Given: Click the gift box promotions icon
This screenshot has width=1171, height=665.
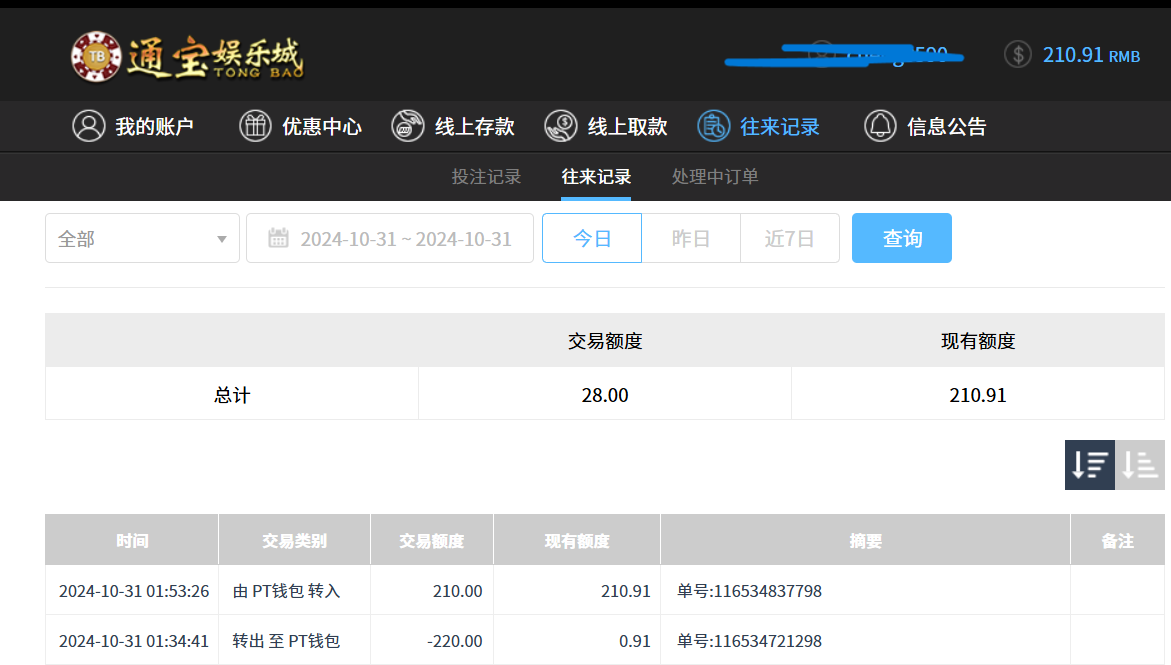Looking at the screenshot, I should click(x=255, y=127).
